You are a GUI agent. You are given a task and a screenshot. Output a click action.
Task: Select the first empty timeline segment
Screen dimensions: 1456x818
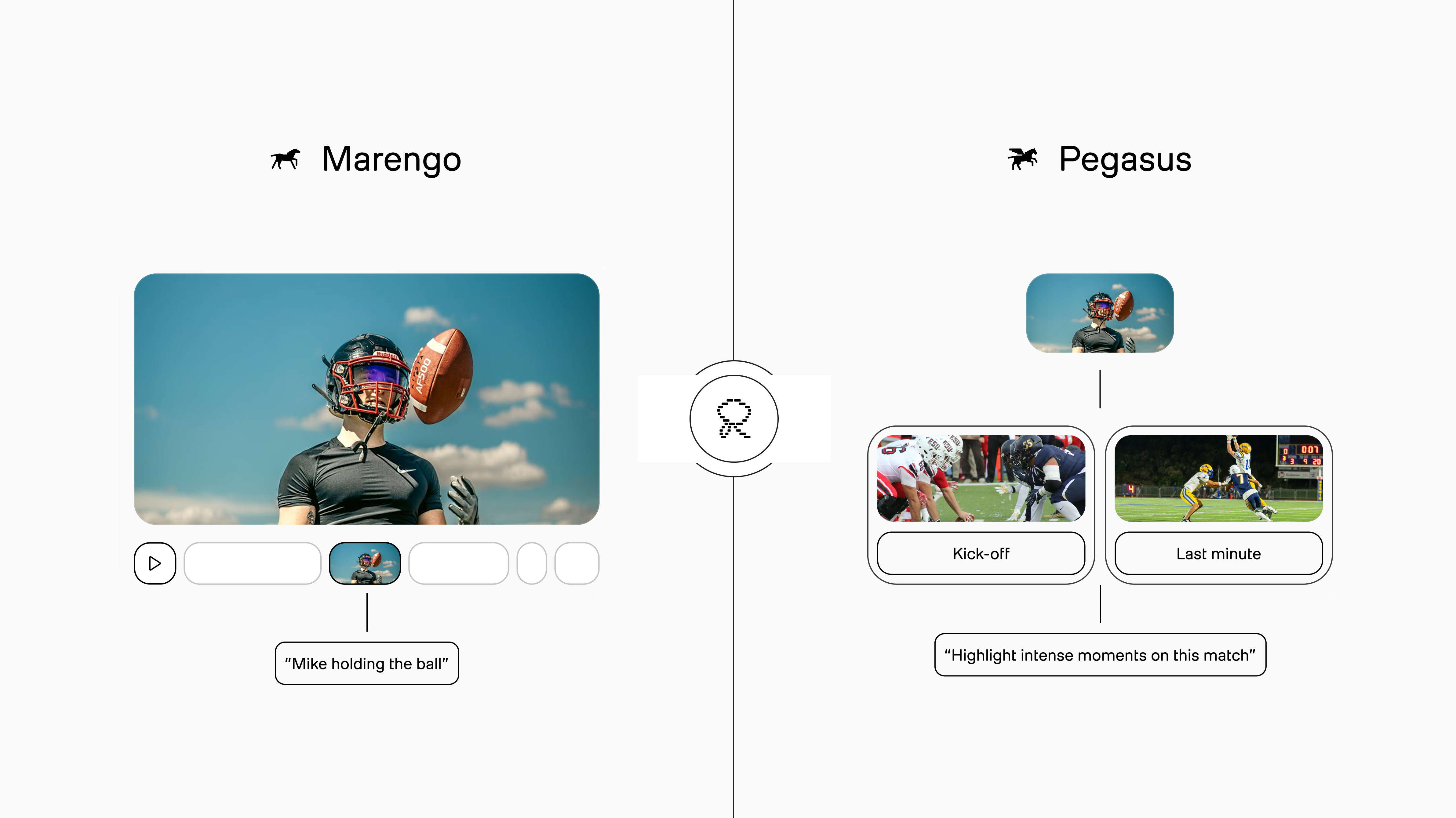[x=253, y=563]
